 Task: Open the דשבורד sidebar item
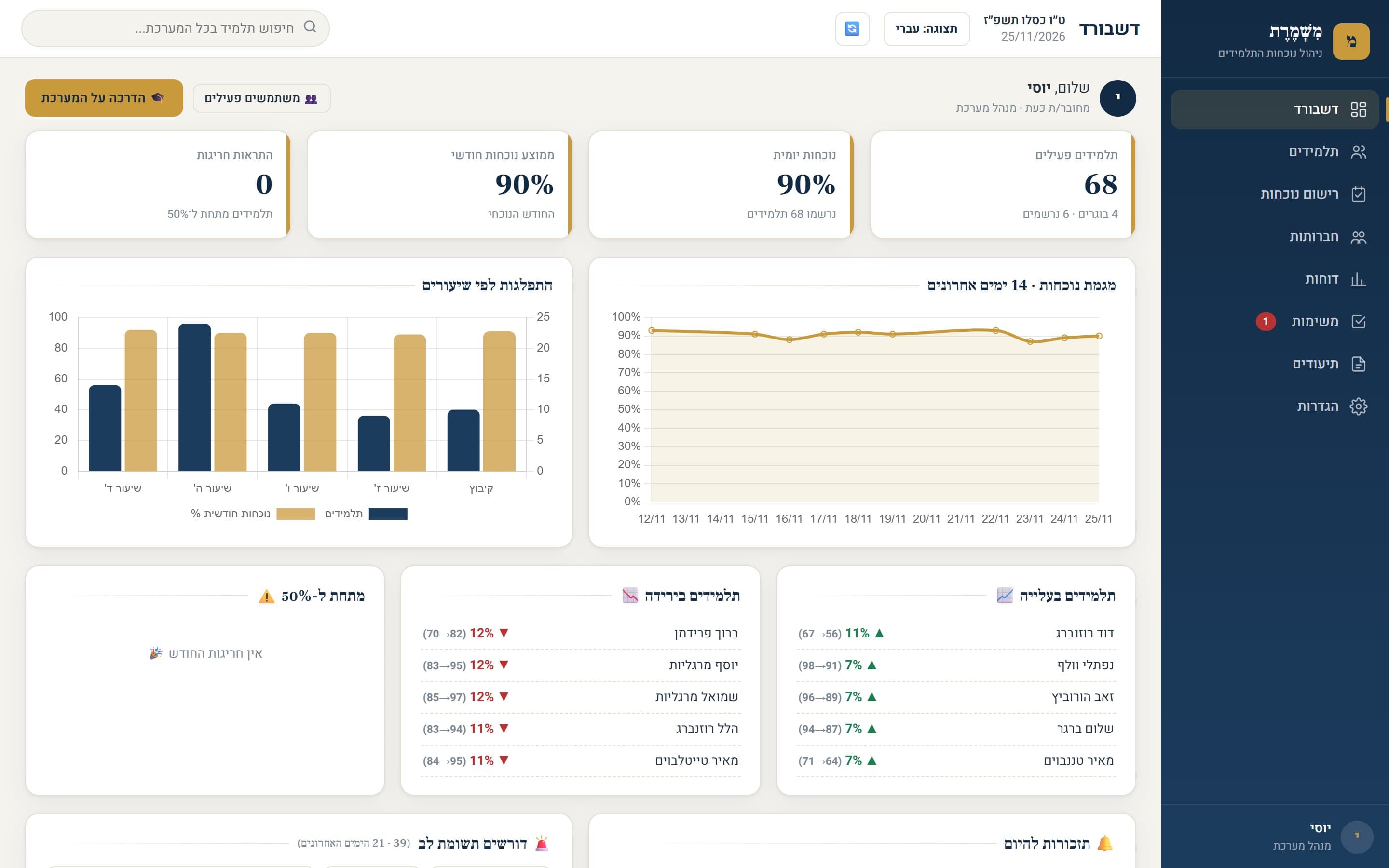tap(1274, 109)
